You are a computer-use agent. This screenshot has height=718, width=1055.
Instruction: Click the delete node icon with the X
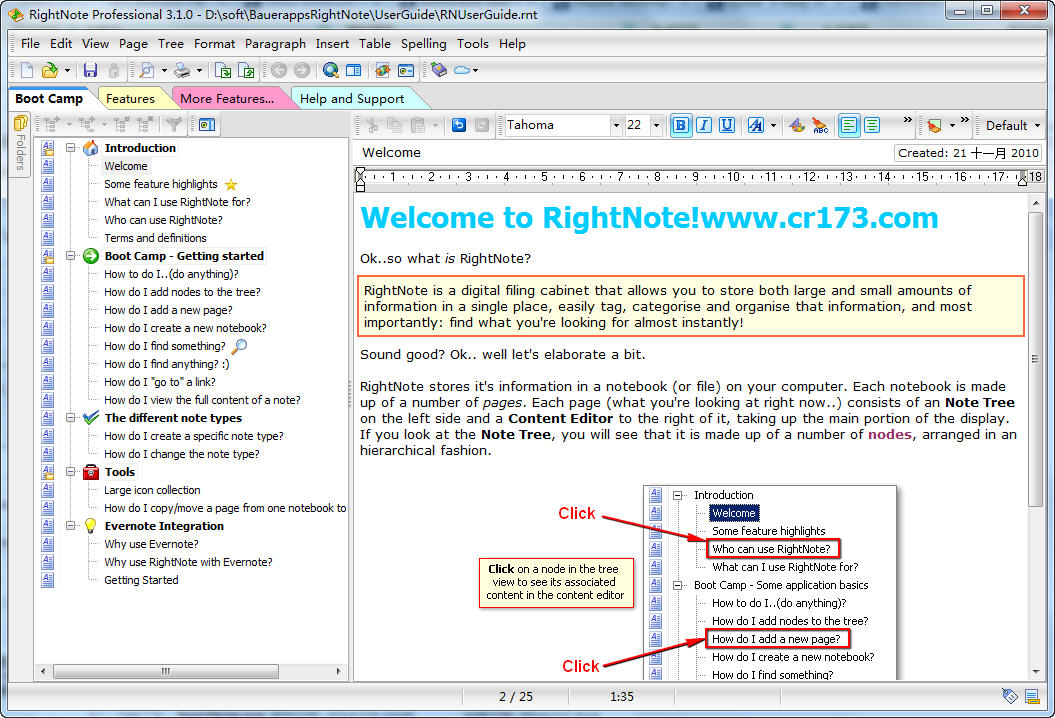145,124
